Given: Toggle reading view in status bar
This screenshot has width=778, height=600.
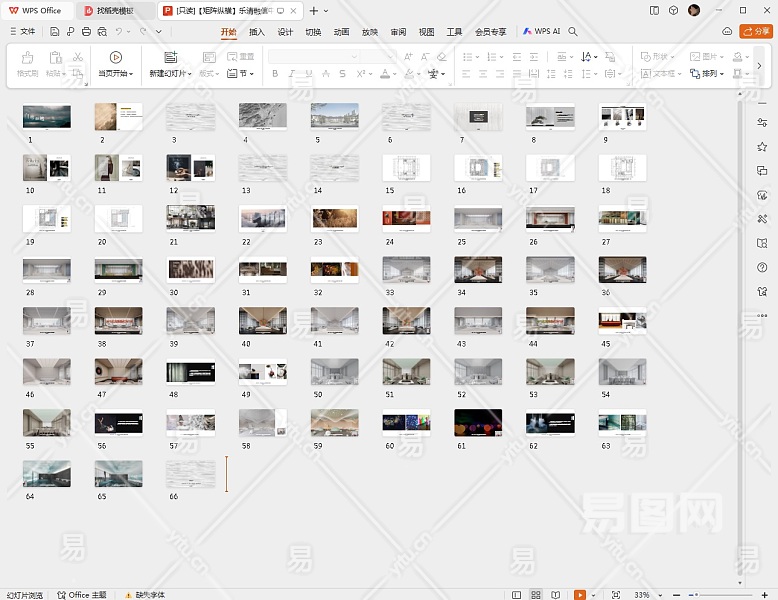Looking at the screenshot, I should (555, 594).
